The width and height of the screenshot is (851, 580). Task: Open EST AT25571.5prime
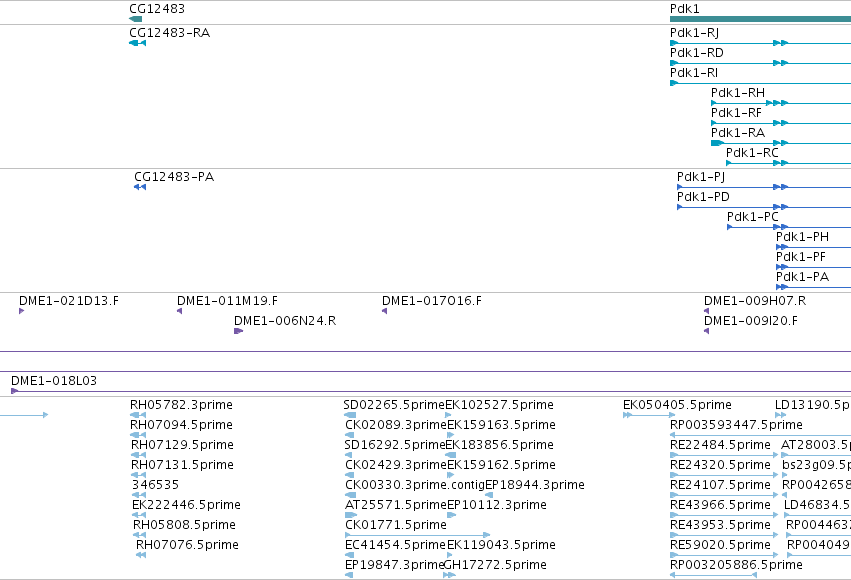(396, 505)
